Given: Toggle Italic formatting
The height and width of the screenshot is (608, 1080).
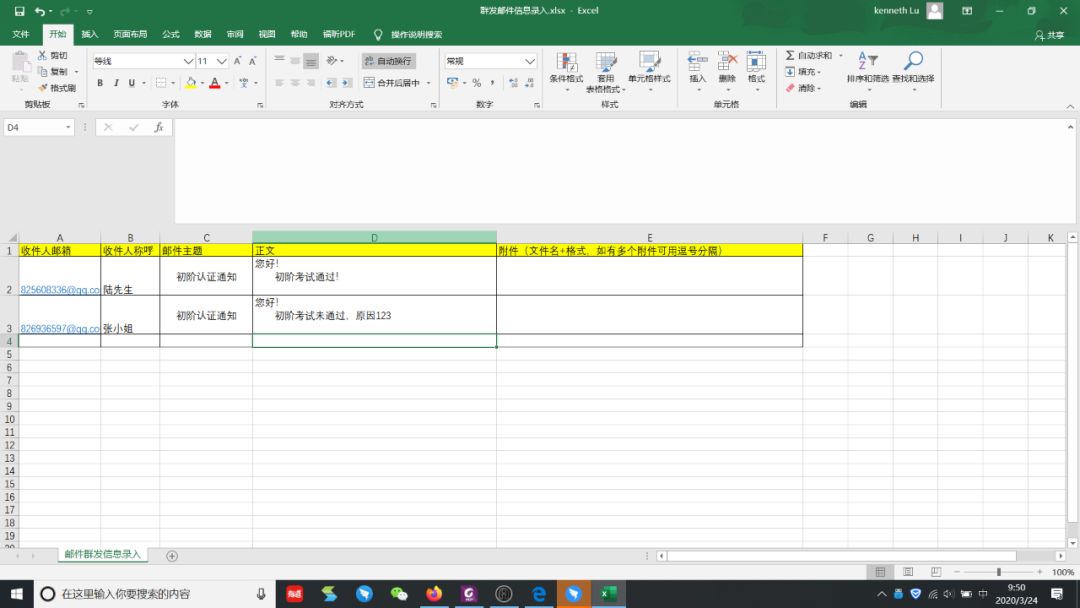Looking at the screenshot, I should tap(116, 83).
